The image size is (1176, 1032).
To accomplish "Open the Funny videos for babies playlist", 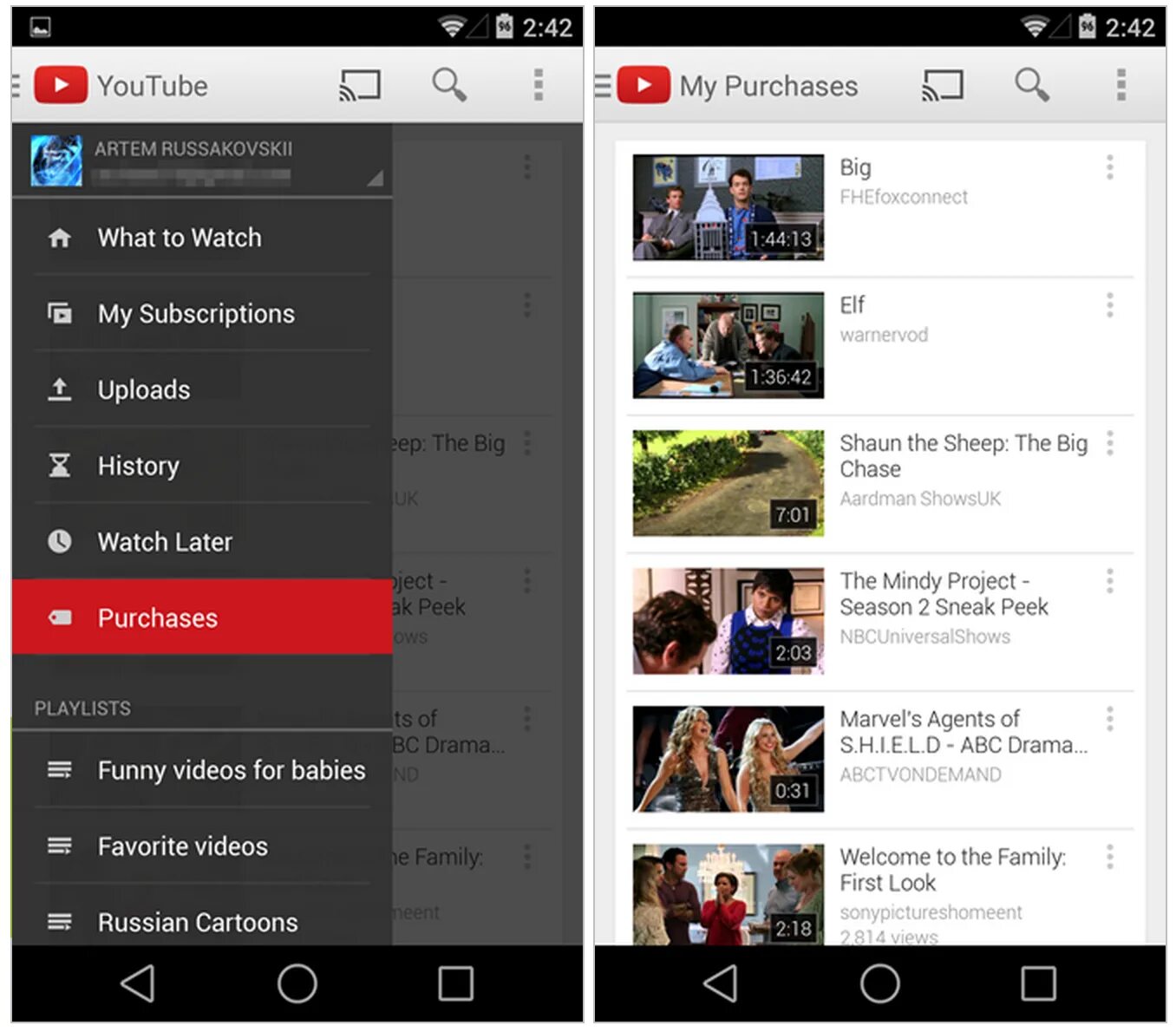I will pos(202,770).
